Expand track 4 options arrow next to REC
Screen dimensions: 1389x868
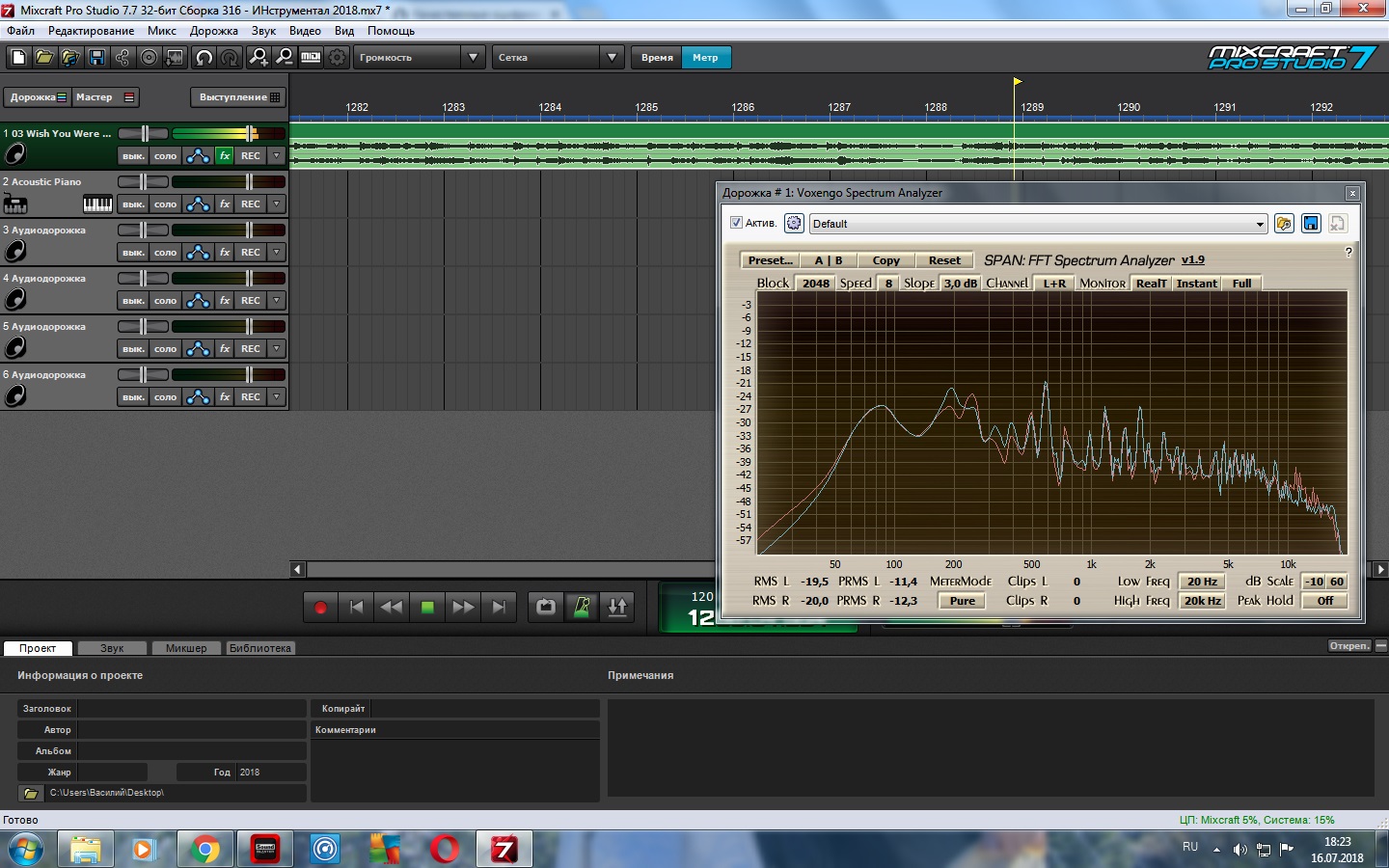point(277,300)
